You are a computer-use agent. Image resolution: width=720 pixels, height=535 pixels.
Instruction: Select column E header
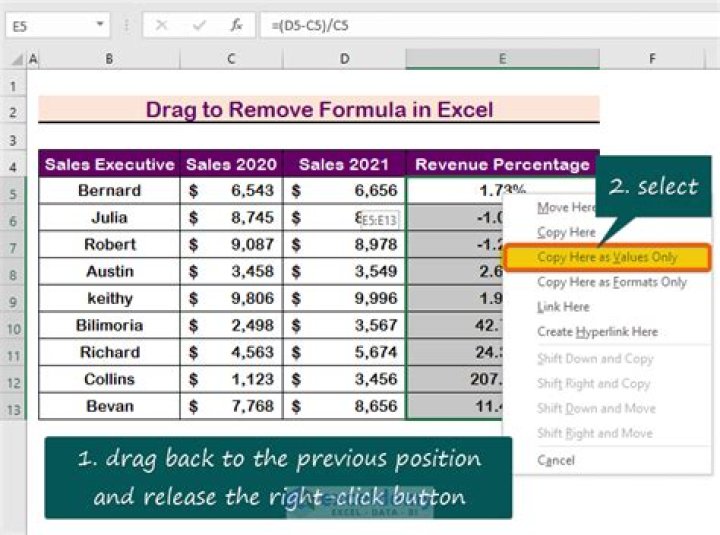point(502,59)
